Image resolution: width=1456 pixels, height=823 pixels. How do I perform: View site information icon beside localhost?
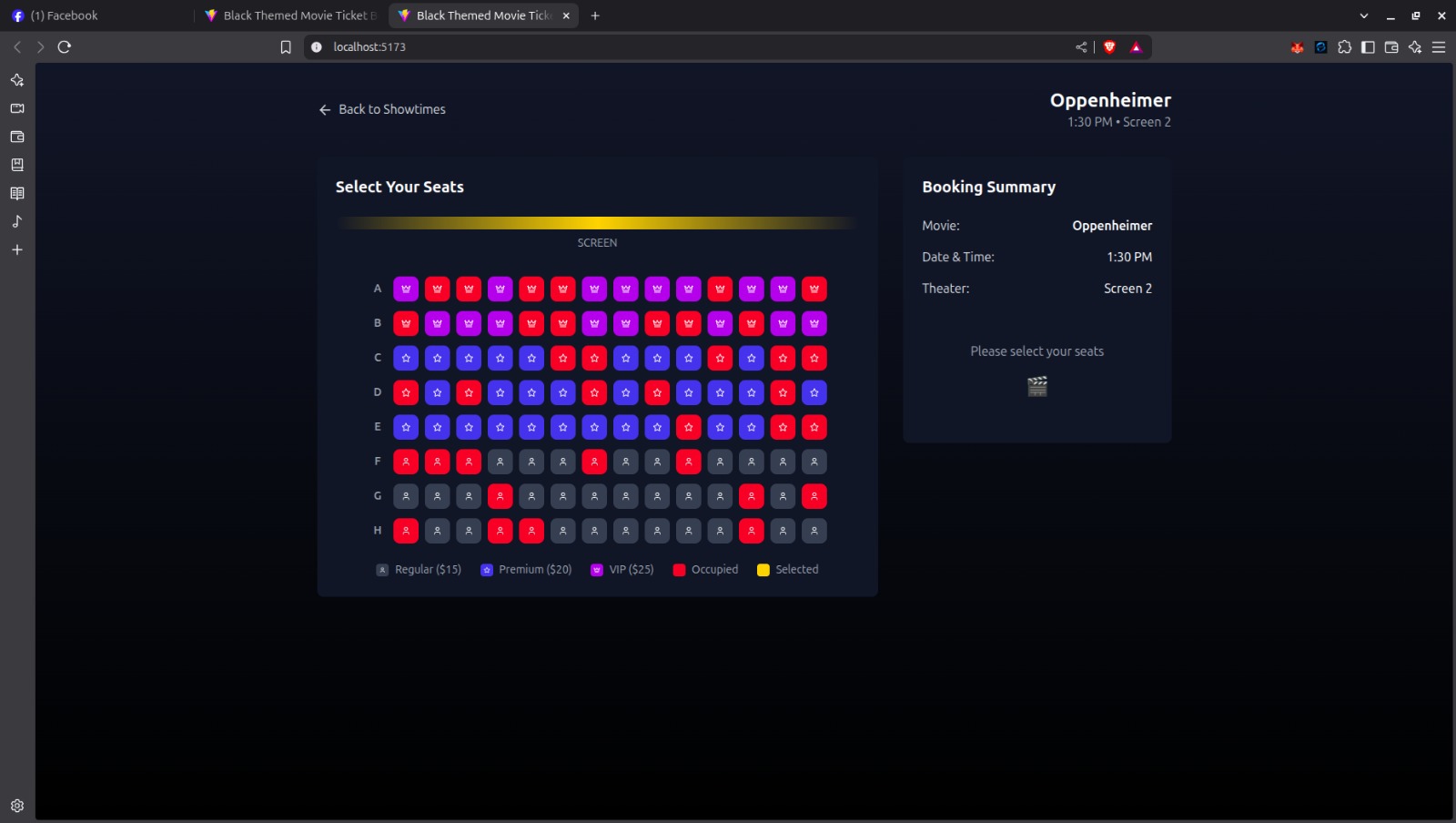click(x=317, y=47)
